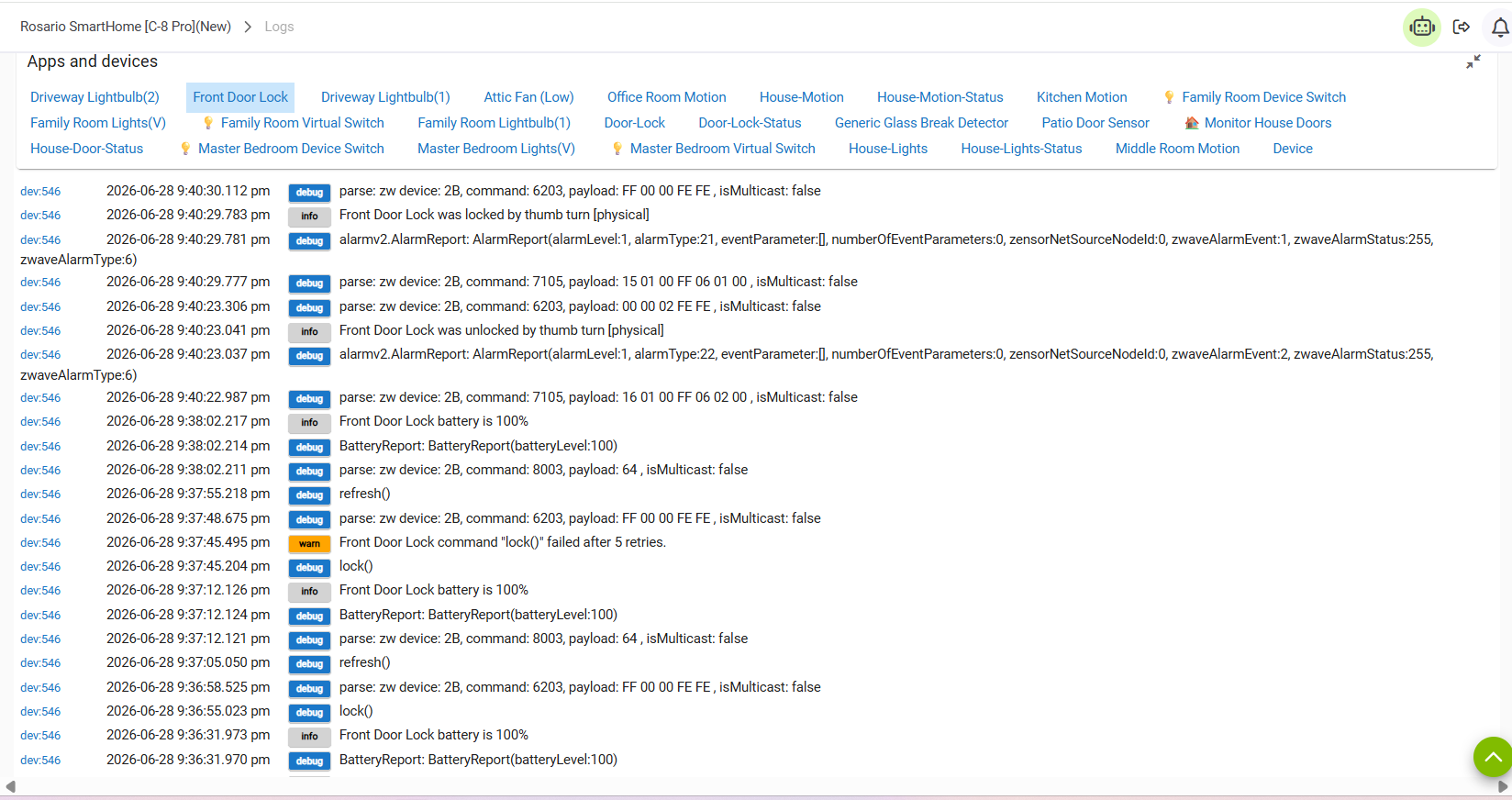Filter logs by Attic Fan (Low)
This screenshot has height=800, width=1512.
tap(528, 97)
